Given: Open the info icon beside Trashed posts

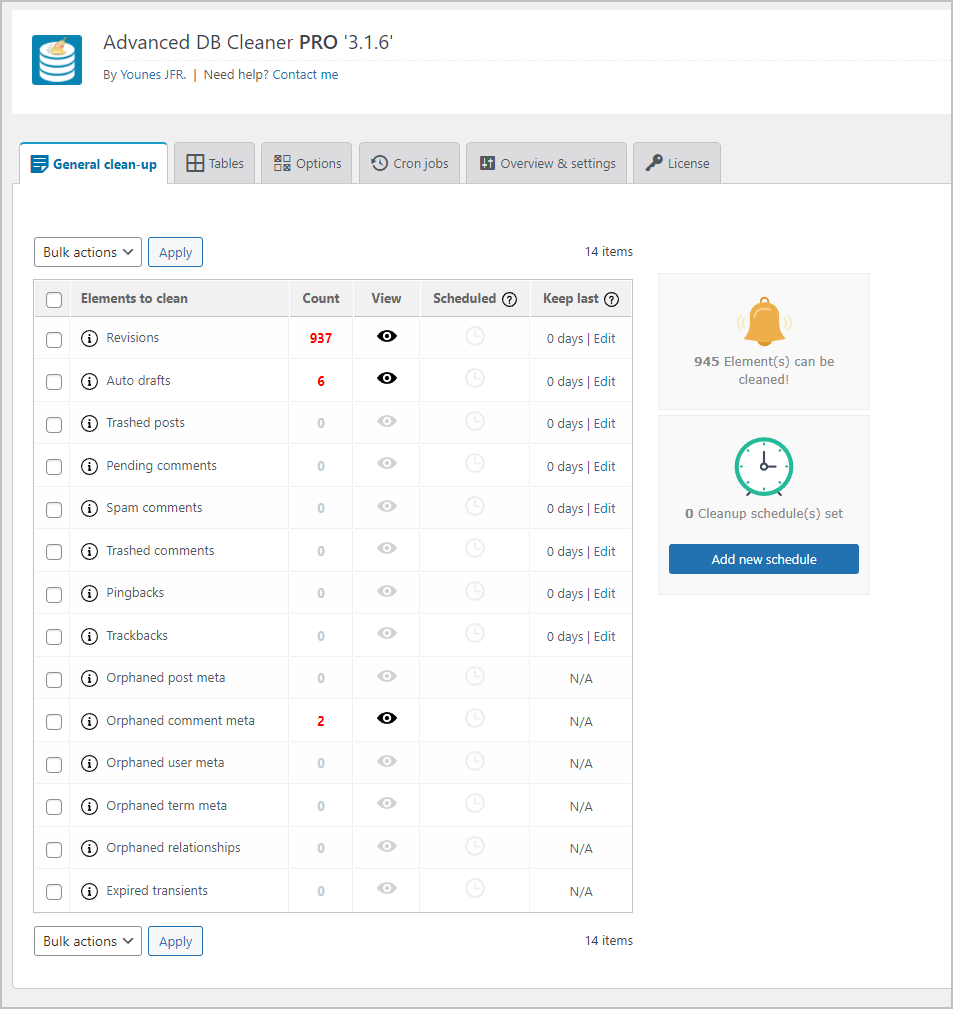Looking at the screenshot, I should click(89, 422).
